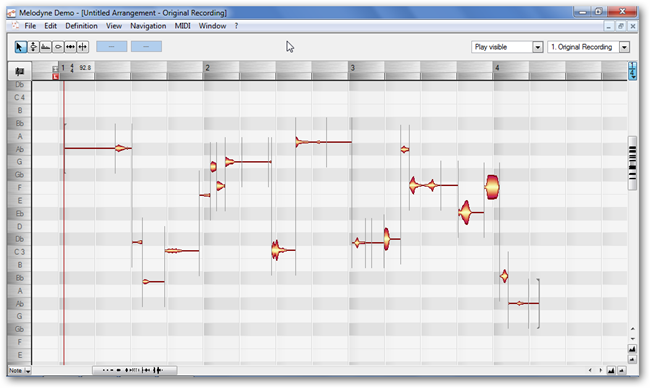This screenshot has height=388, width=650.
Task: Open the Original Recording track dropdown arrow
Action: 624,47
